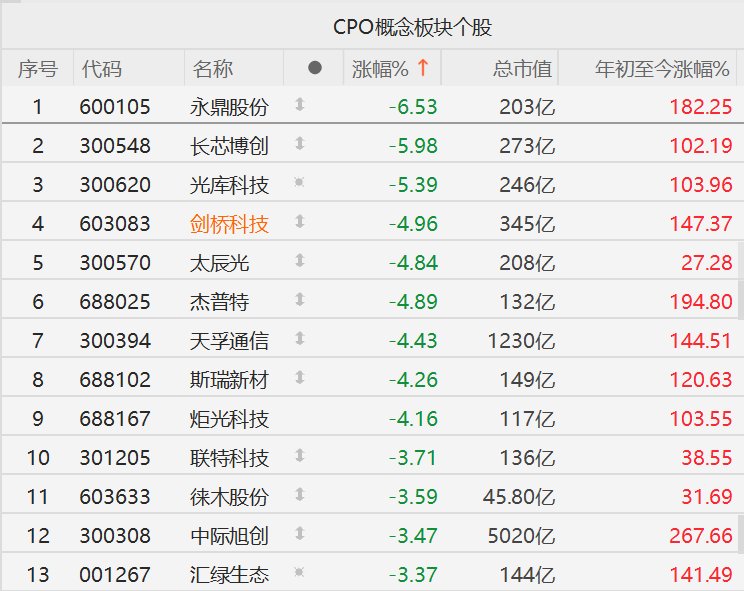Select the 杰普特 stock name
The image size is (744, 591).
219,302
